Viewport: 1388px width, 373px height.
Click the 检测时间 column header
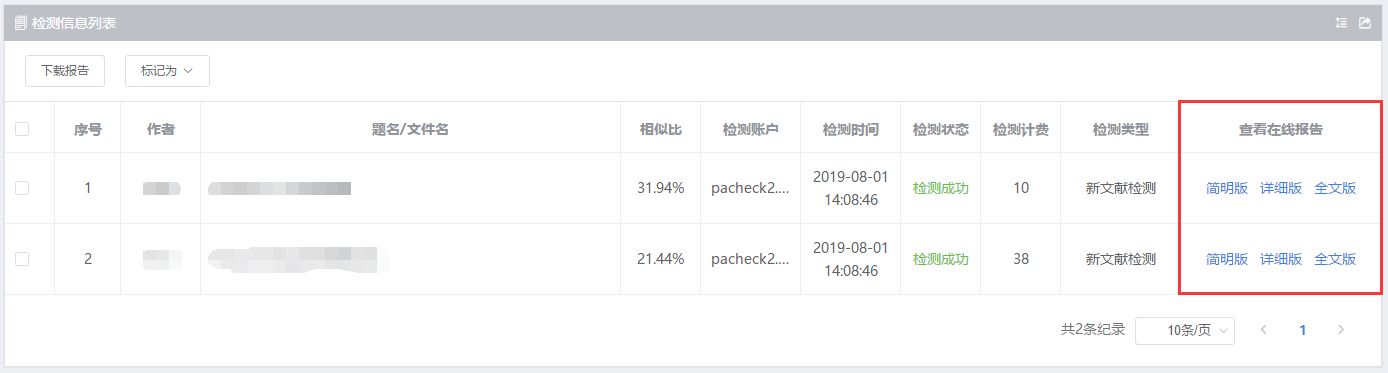pos(850,129)
